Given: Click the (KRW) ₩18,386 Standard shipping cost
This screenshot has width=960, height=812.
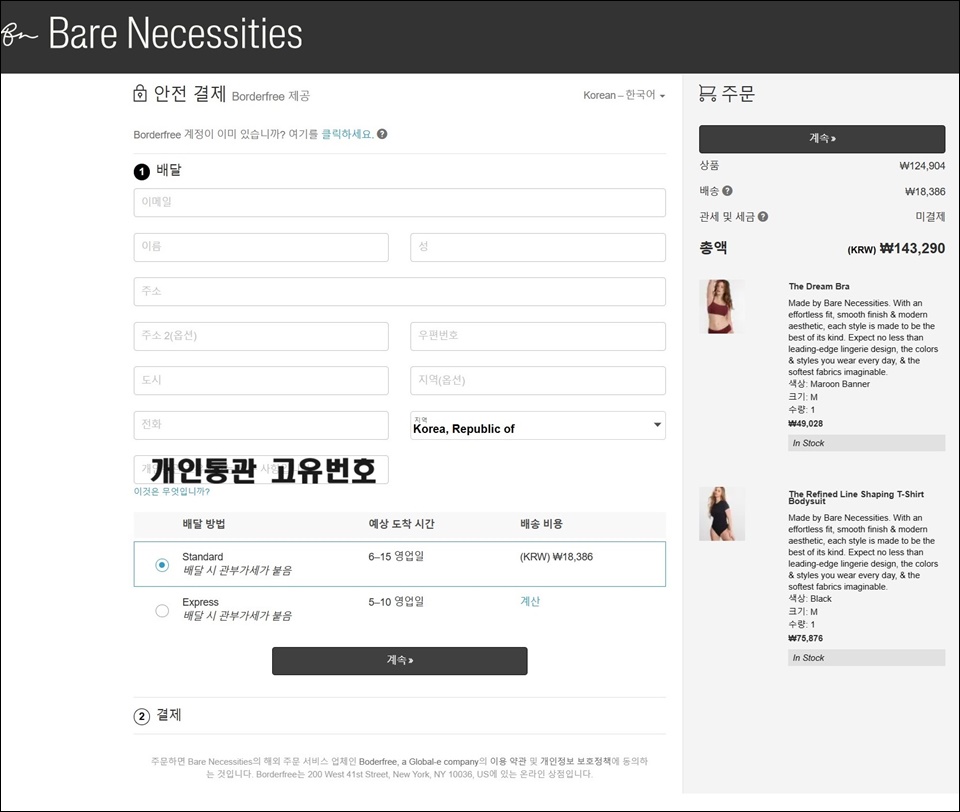Looking at the screenshot, I should (557, 557).
